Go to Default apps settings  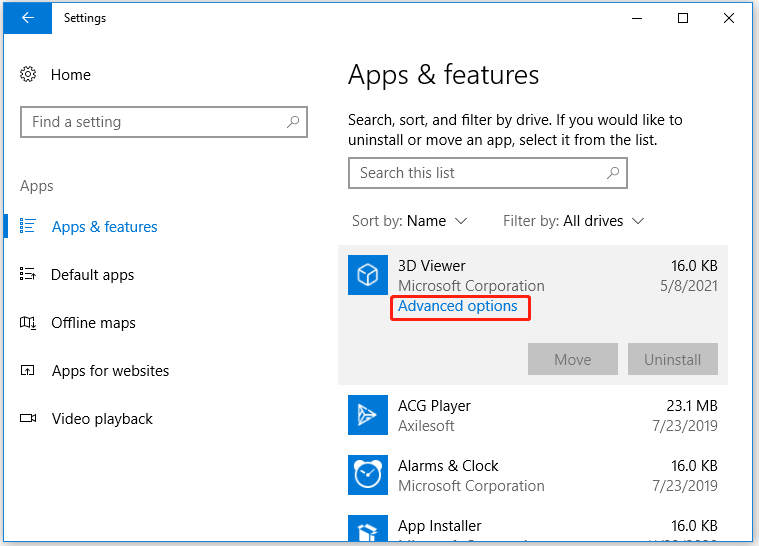click(x=92, y=275)
